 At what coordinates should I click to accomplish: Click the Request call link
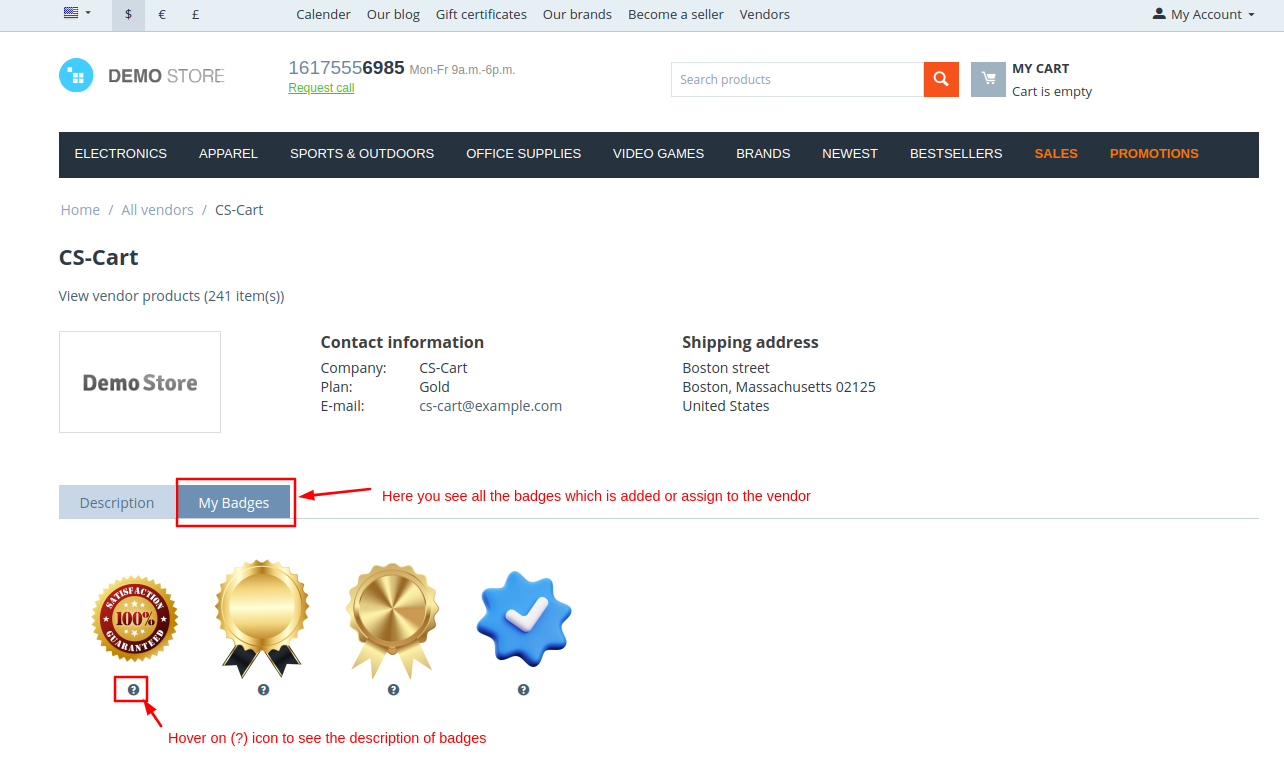[321, 88]
